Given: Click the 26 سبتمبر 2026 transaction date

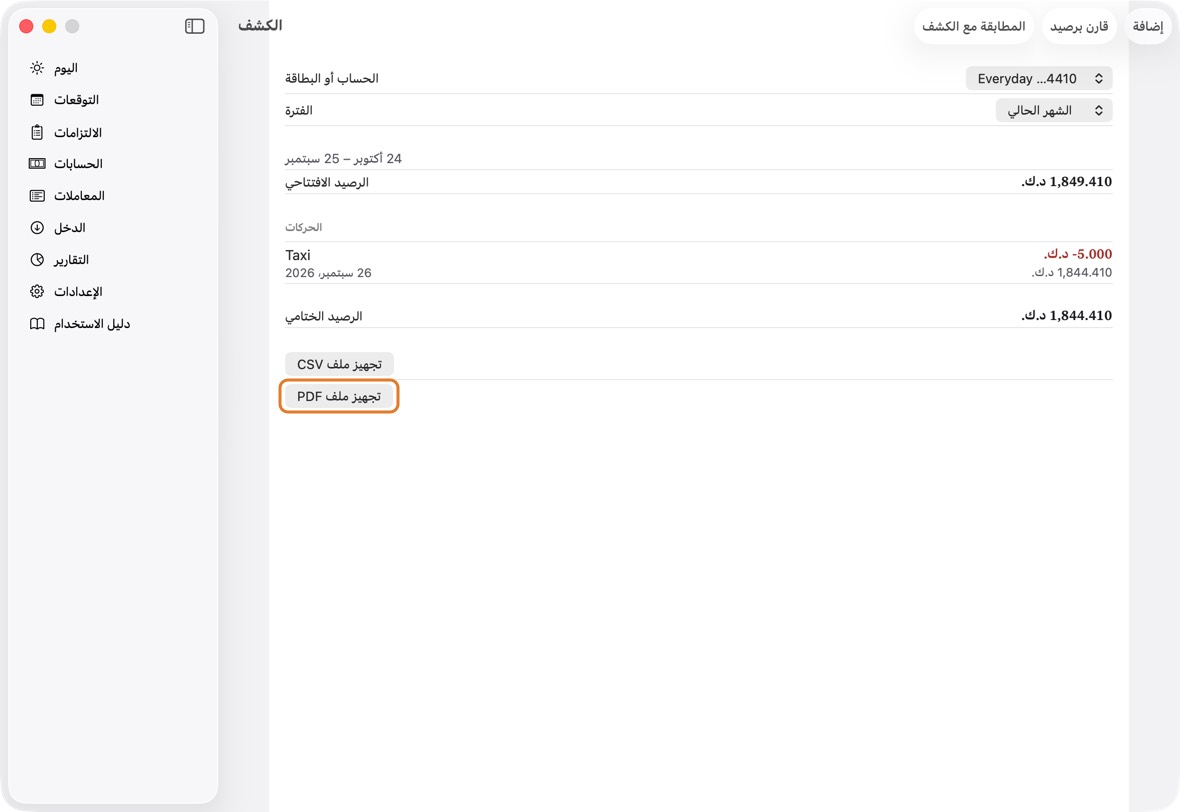Looking at the screenshot, I should pos(328,272).
